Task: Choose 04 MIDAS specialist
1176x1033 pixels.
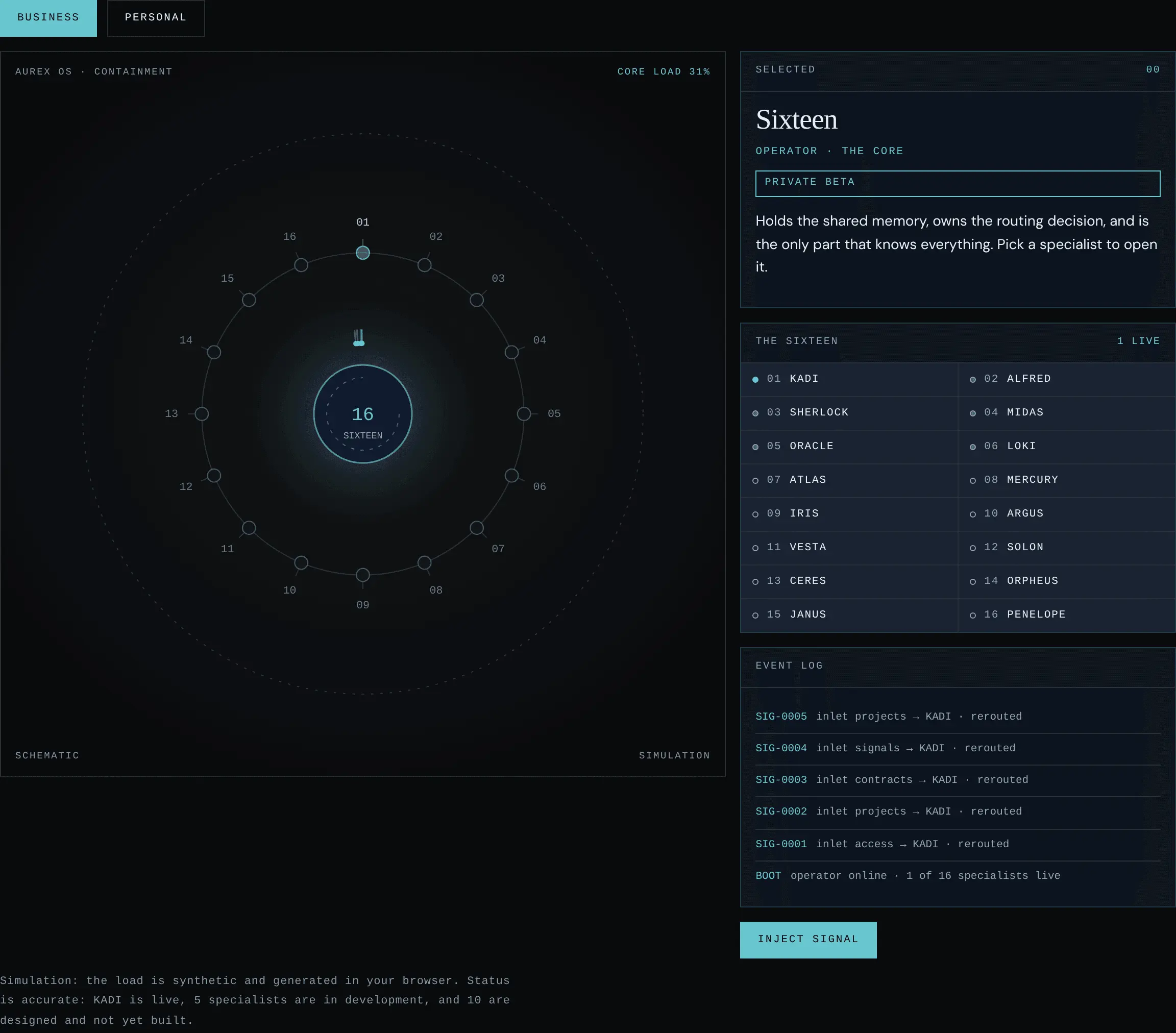Action: click(x=1066, y=413)
